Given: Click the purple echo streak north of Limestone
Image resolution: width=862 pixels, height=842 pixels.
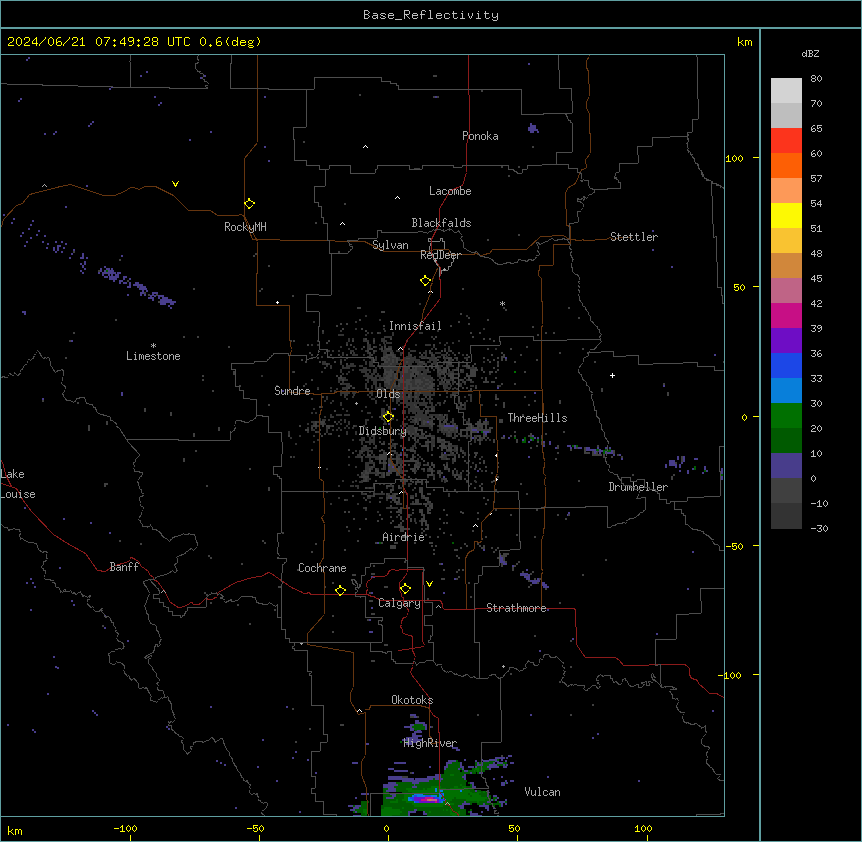Looking at the screenshot, I should 137,286.
